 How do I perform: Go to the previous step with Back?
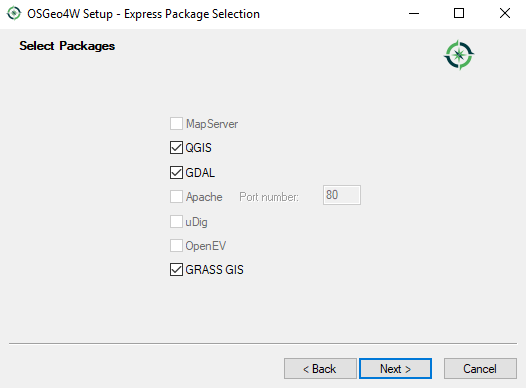pos(320,369)
